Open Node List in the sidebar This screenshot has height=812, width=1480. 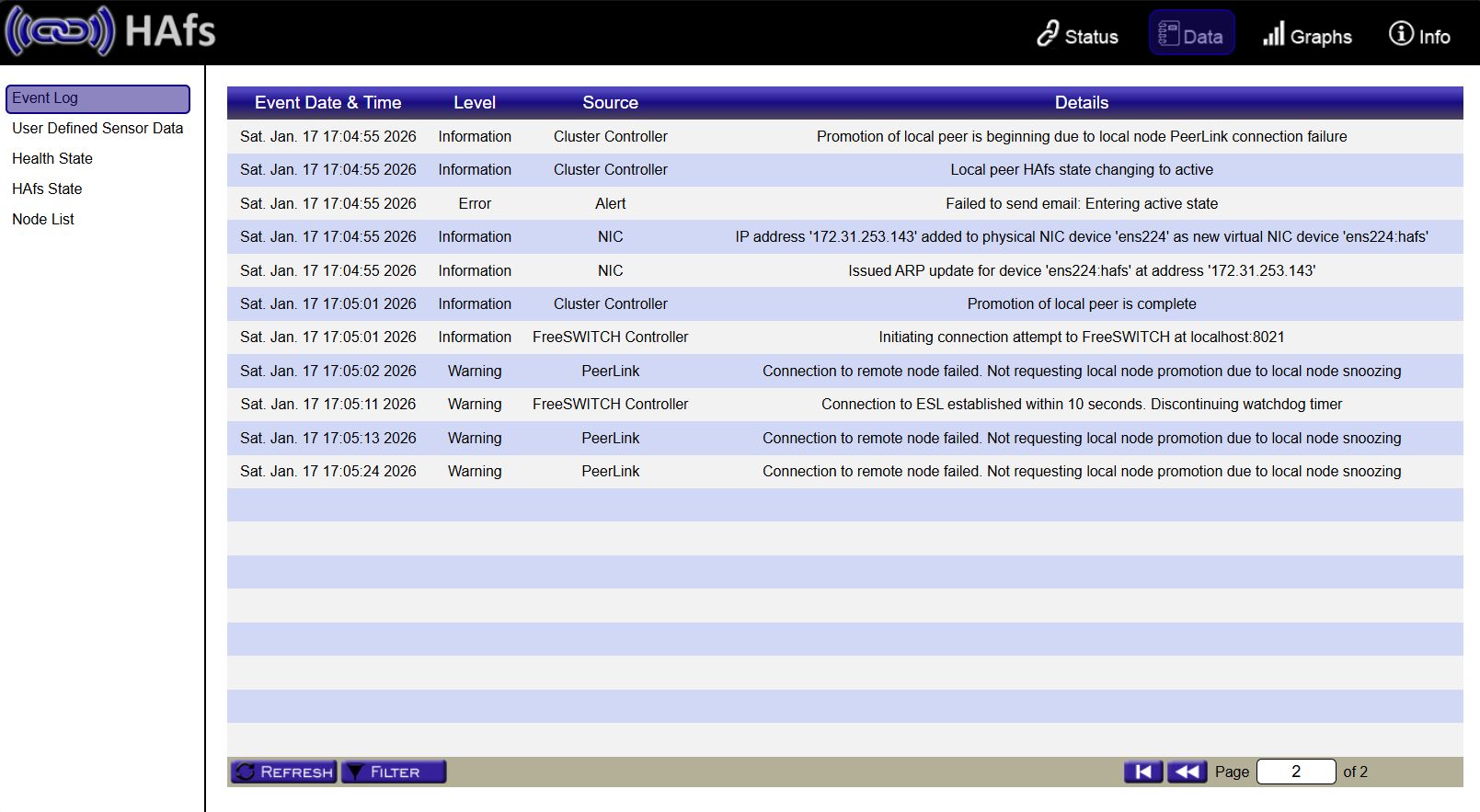click(43, 220)
